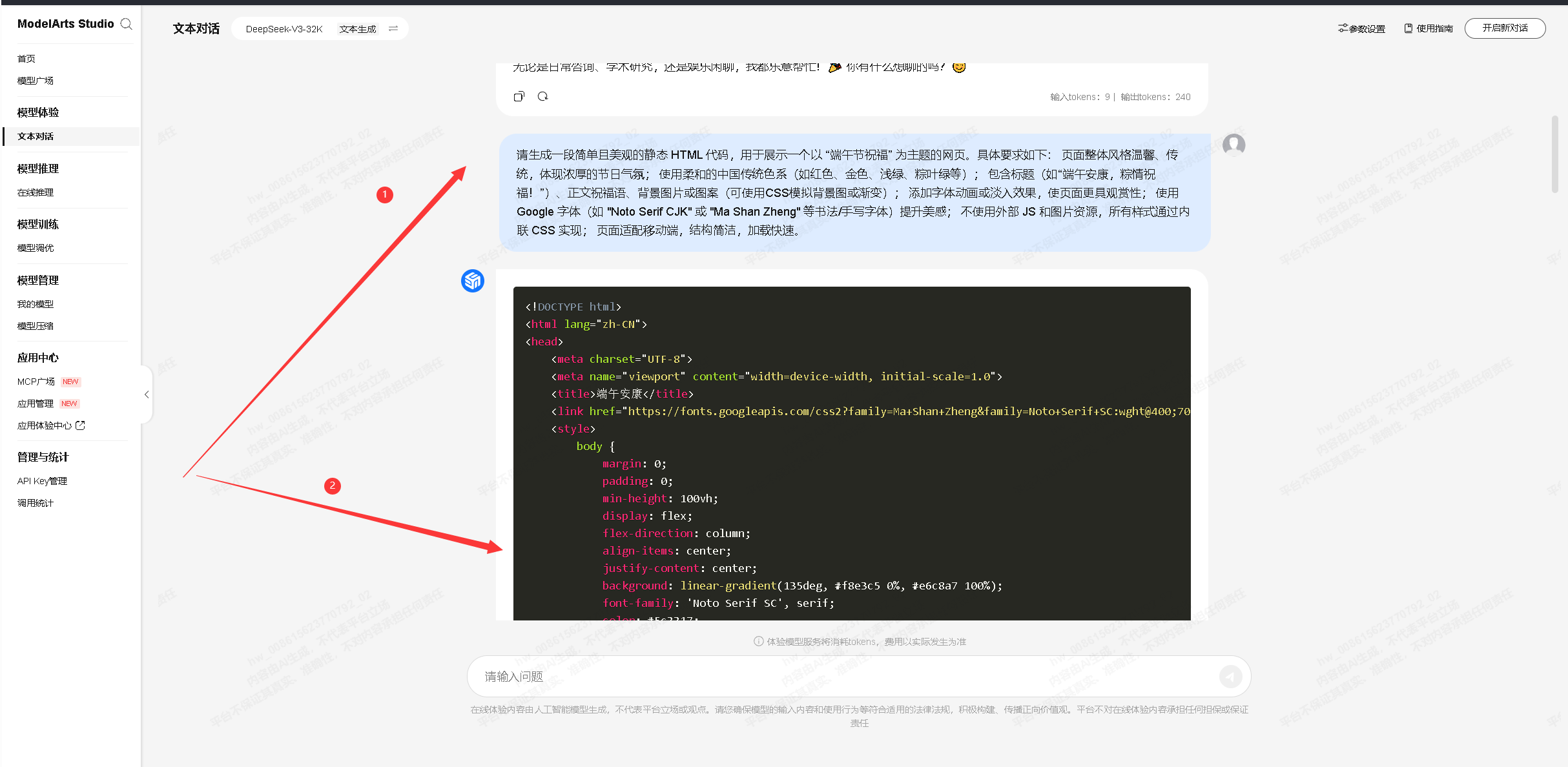Open the 参数设置 parameter settings
This screenshot has height=767, width=1568.
1361,28
